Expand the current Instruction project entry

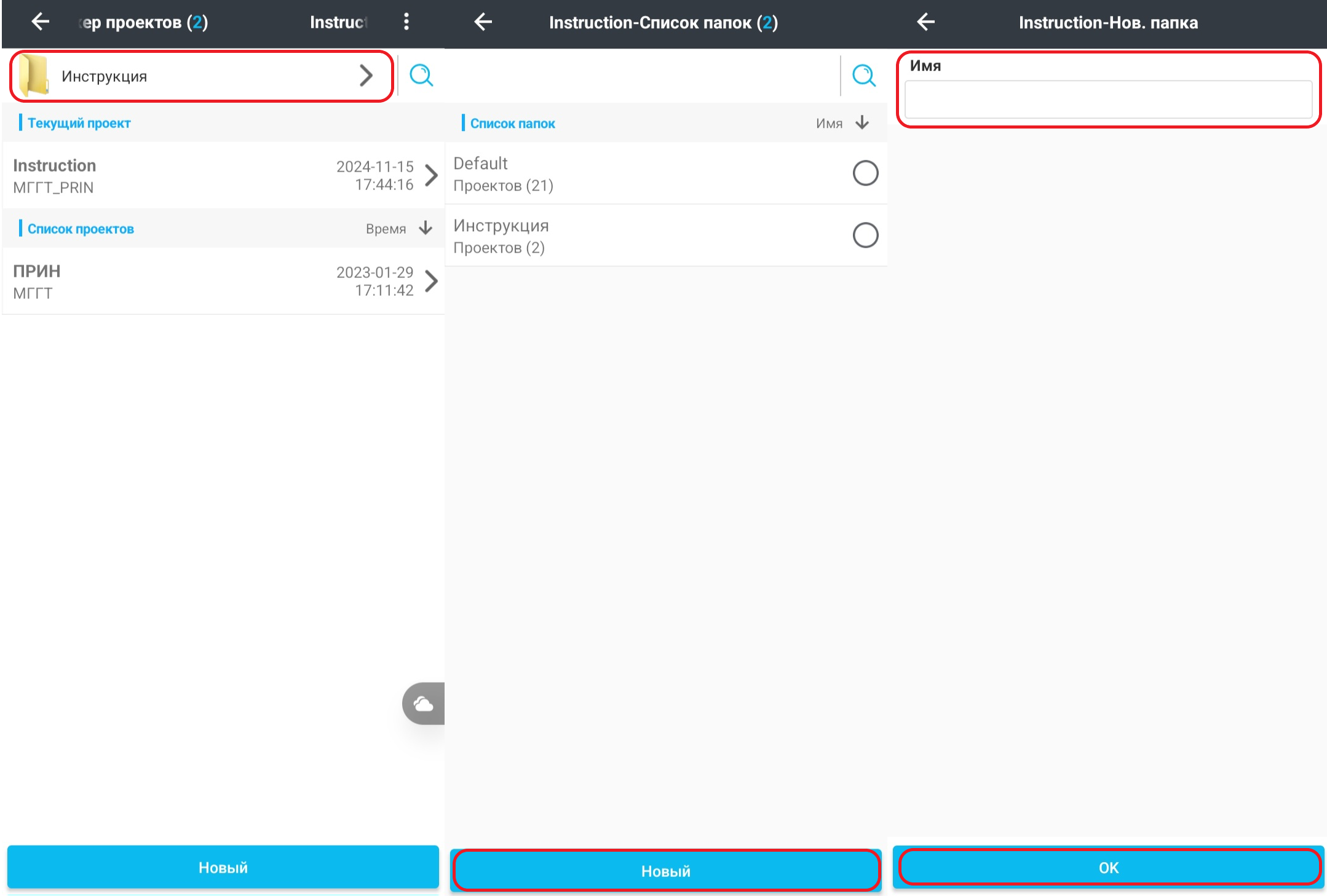pyautogui.click(x=432, y=175)
